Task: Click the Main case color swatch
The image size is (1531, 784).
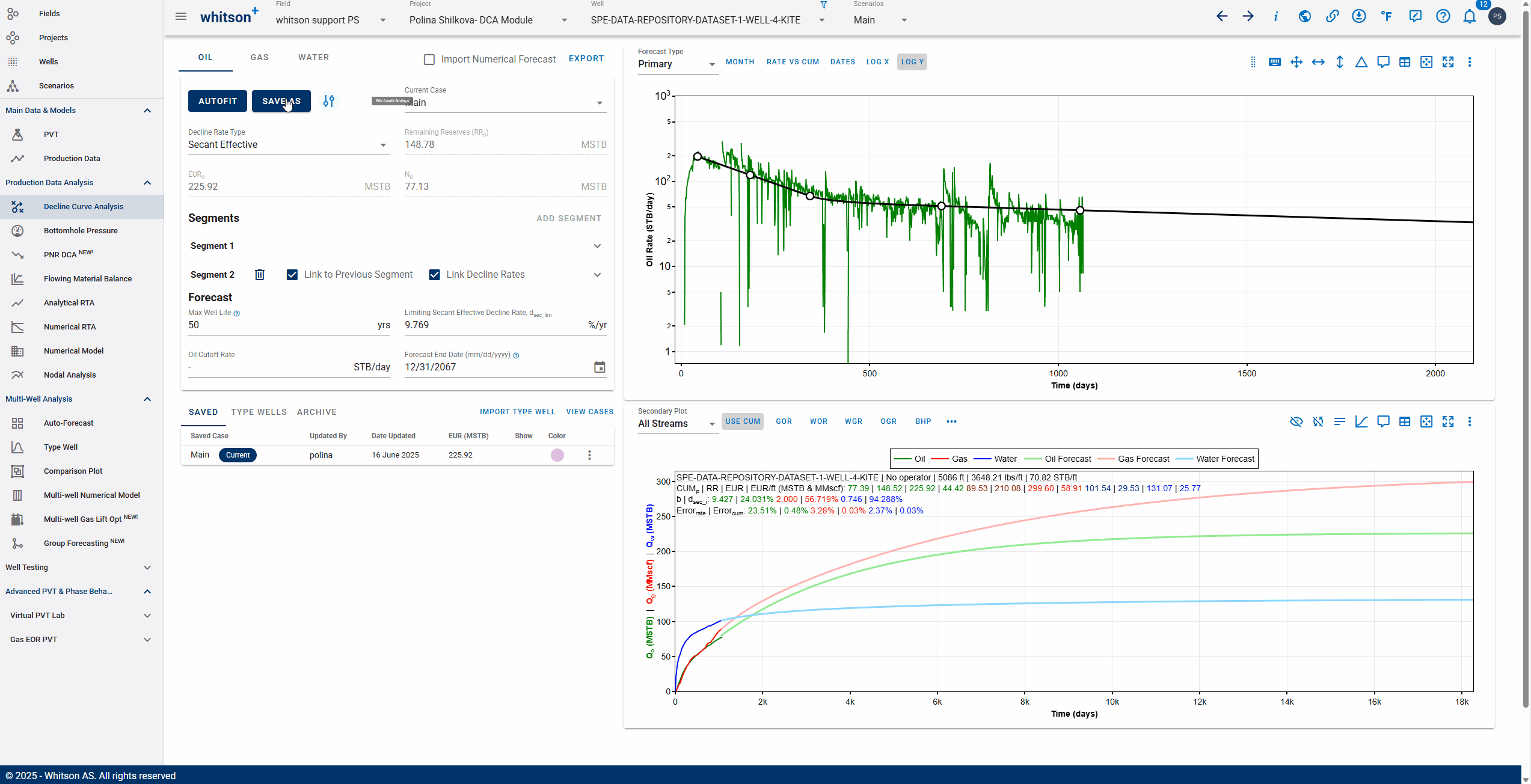Action: pos(557,455)
